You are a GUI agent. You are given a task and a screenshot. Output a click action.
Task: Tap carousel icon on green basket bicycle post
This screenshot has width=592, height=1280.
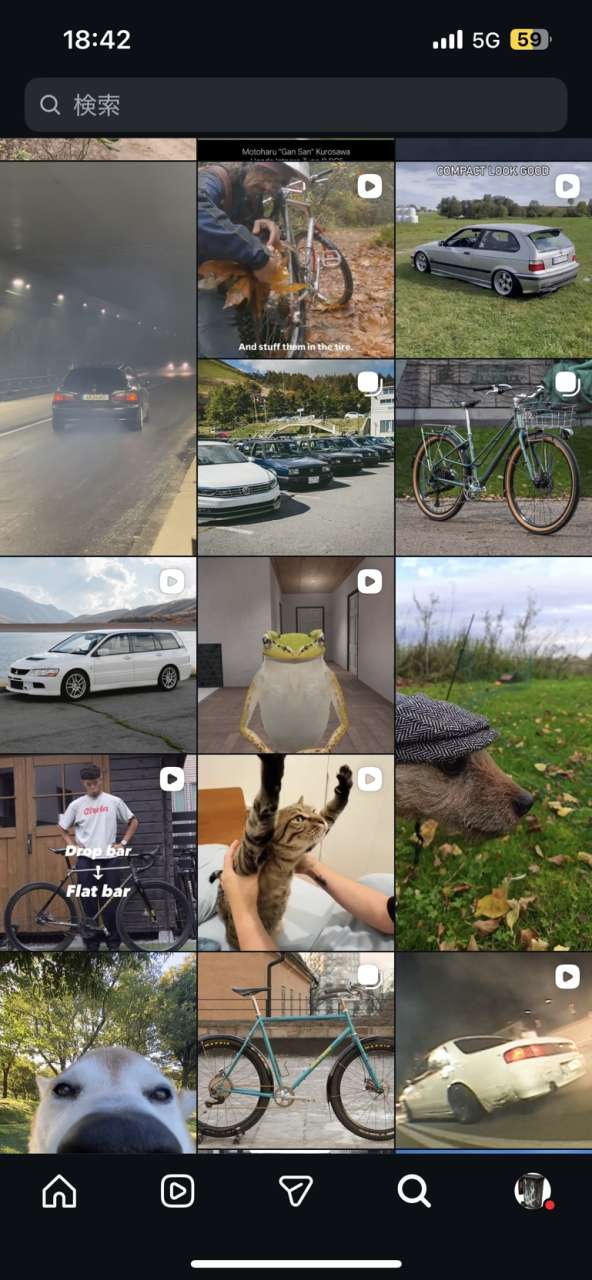coord(568,383)
